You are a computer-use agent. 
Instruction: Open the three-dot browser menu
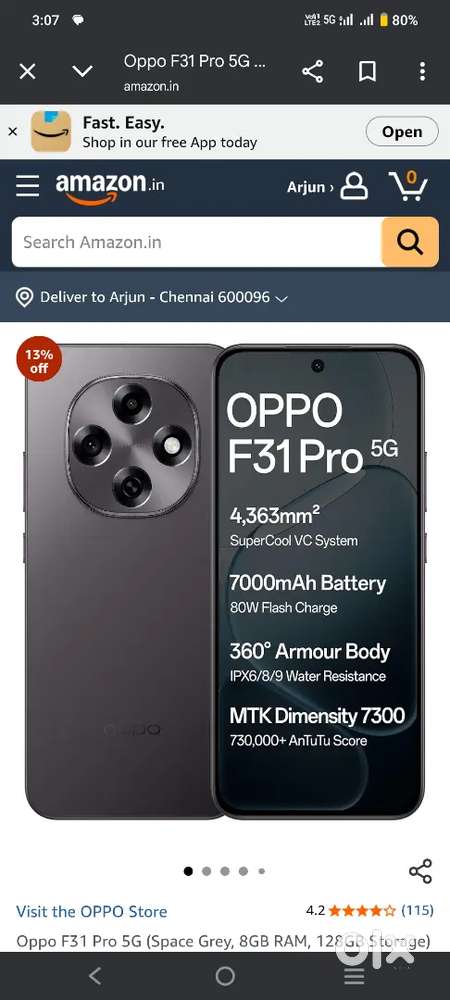[422, 71]
